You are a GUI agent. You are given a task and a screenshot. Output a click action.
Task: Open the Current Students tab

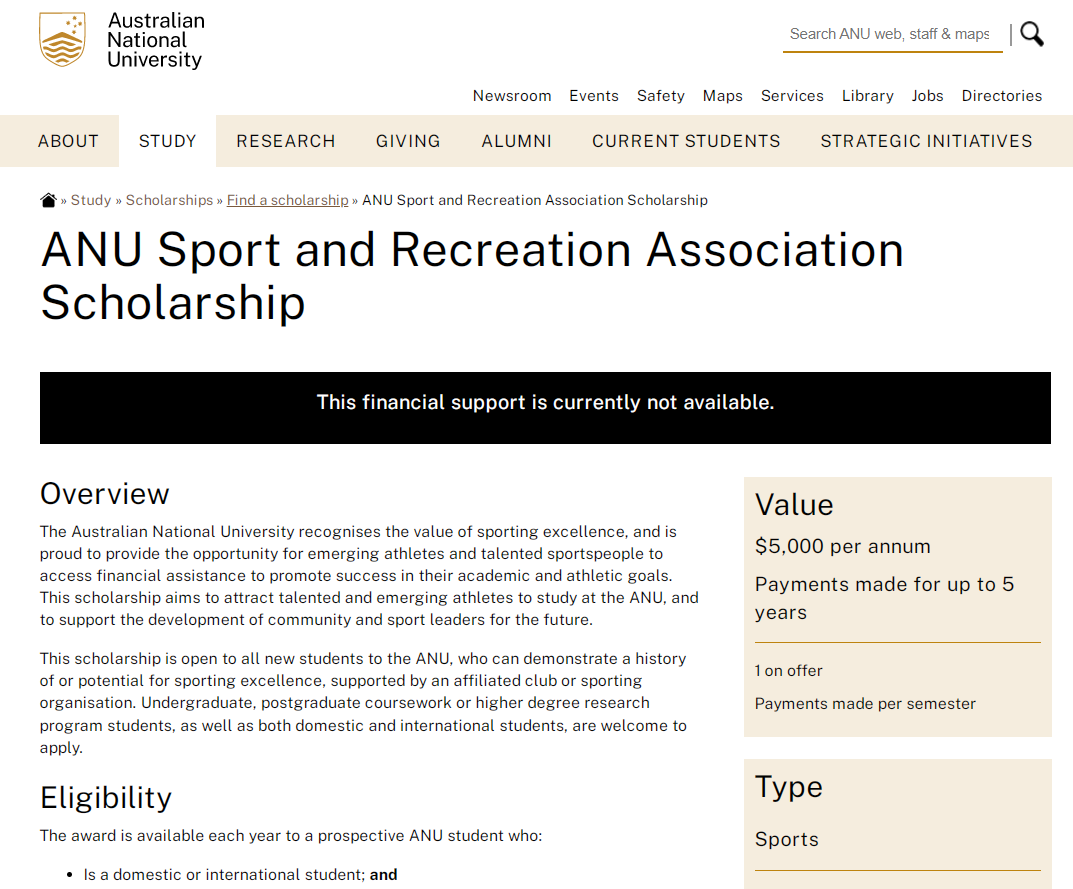(x=686, y=141)
